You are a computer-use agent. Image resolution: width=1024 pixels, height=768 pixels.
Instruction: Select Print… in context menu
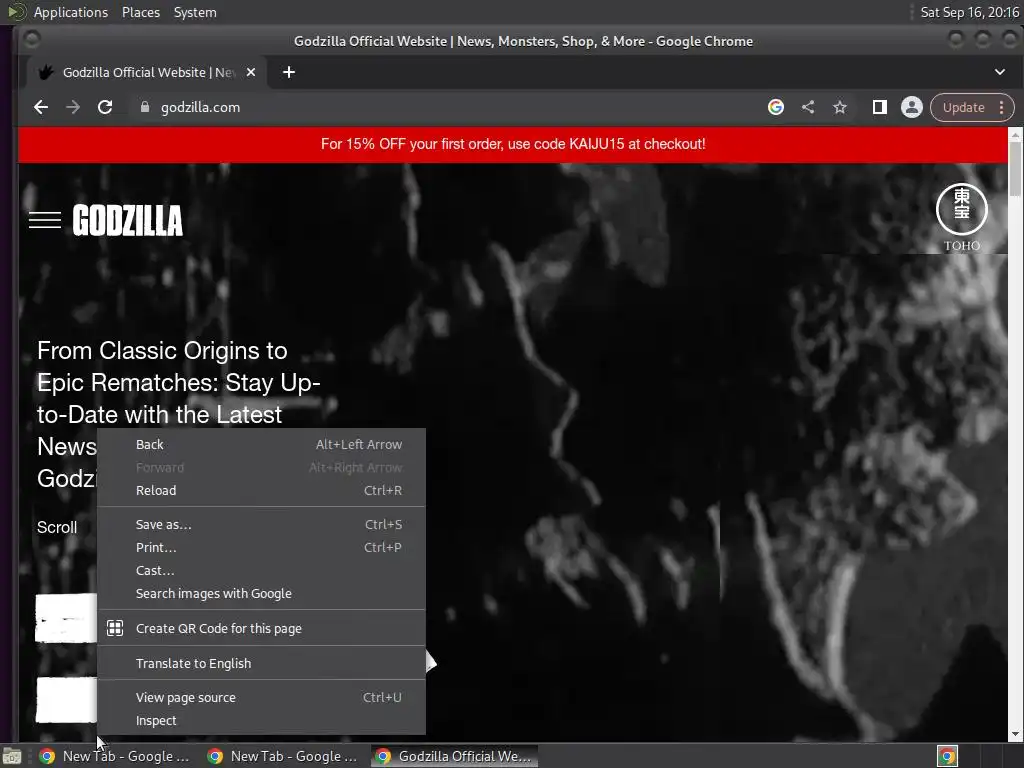(x=261, y=547)
